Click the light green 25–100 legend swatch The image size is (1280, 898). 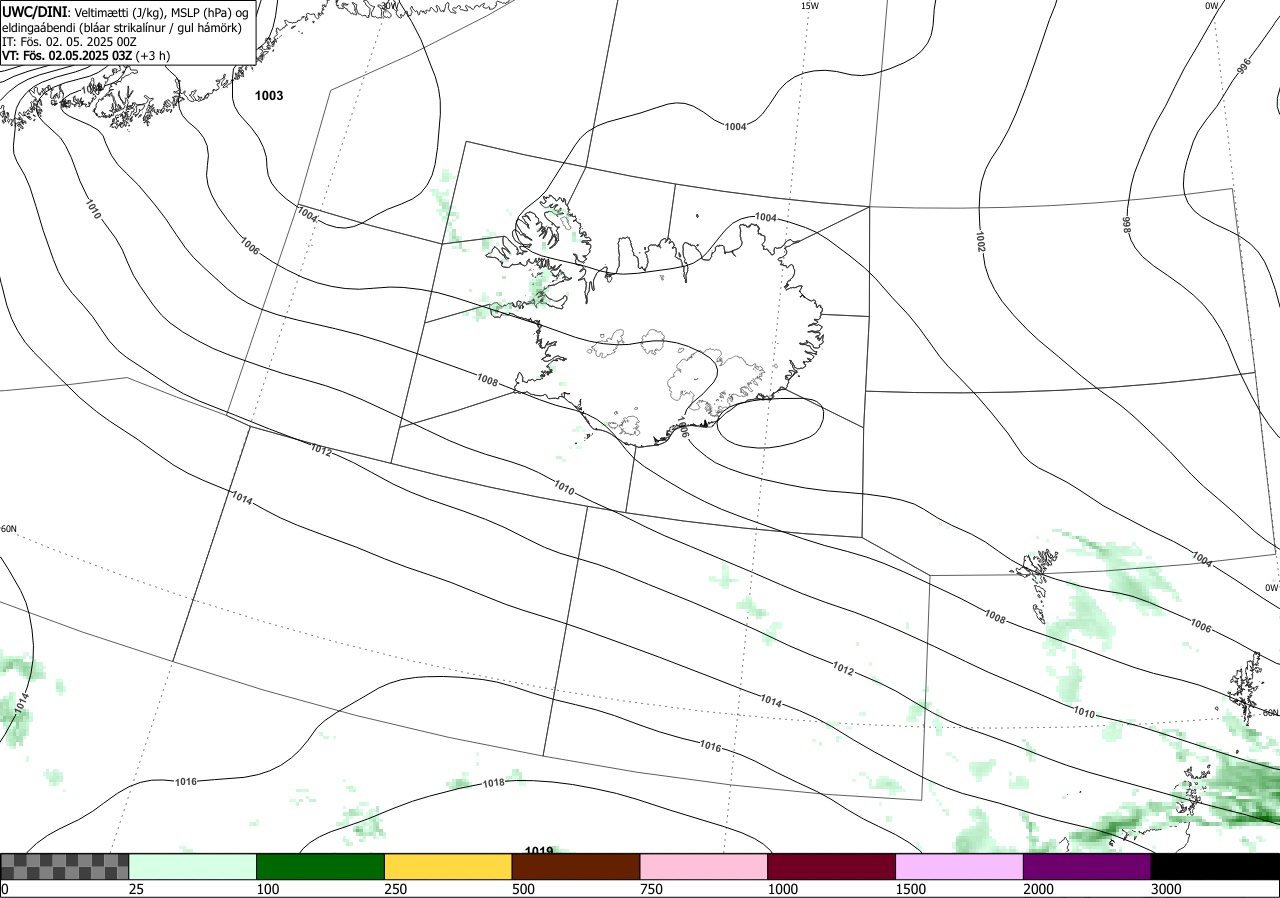(193, 866)
